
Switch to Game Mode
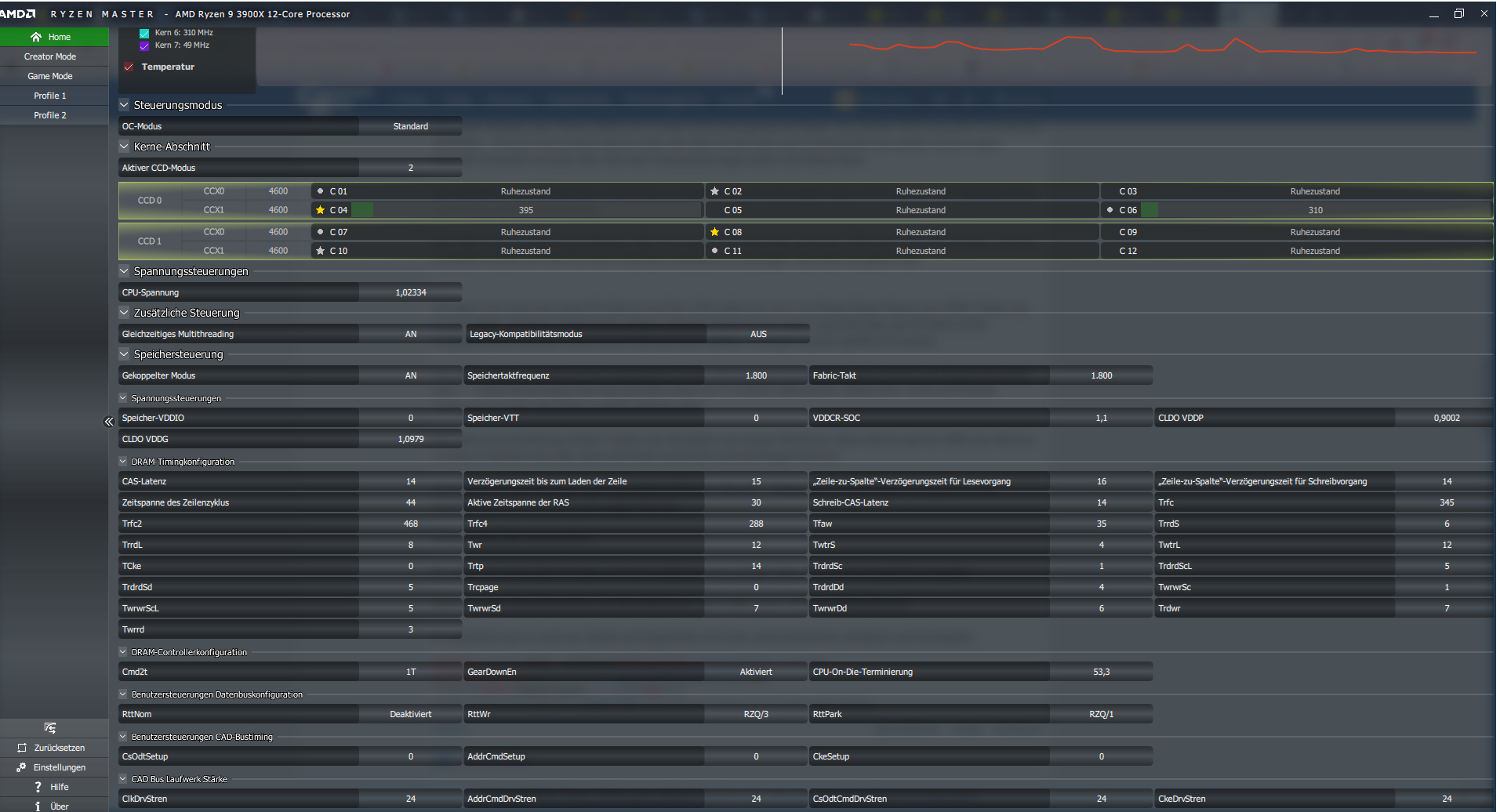[54, 76]
